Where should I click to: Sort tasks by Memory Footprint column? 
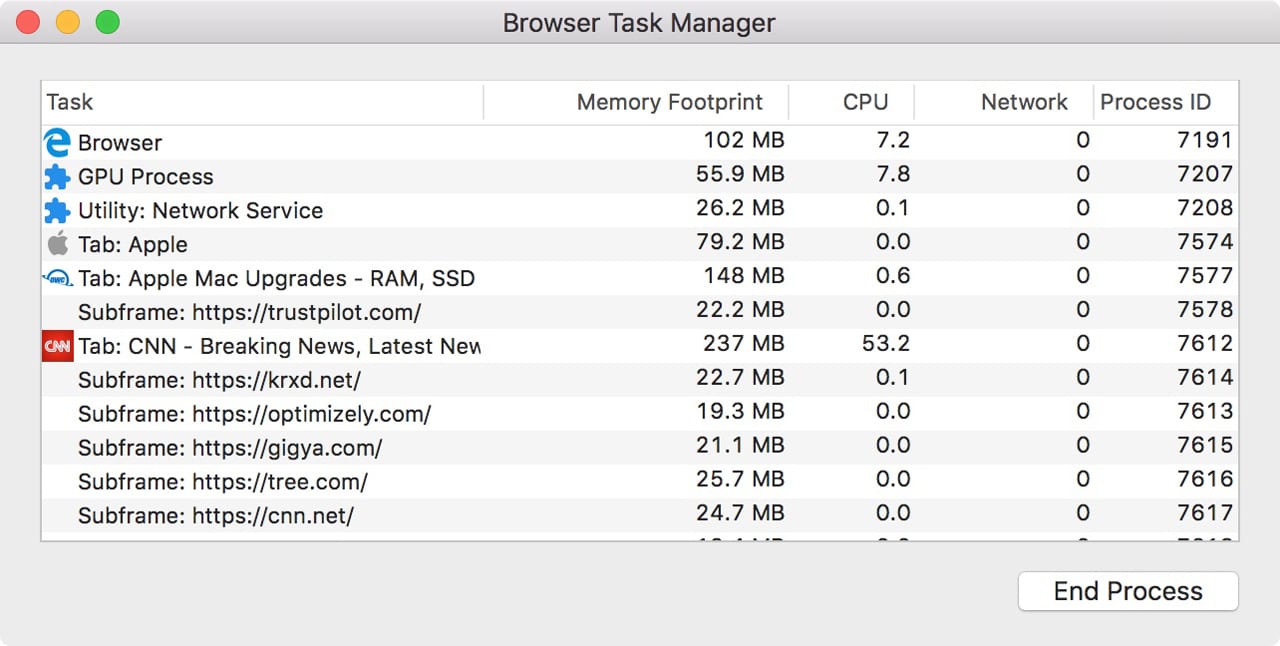pos(669,102)
